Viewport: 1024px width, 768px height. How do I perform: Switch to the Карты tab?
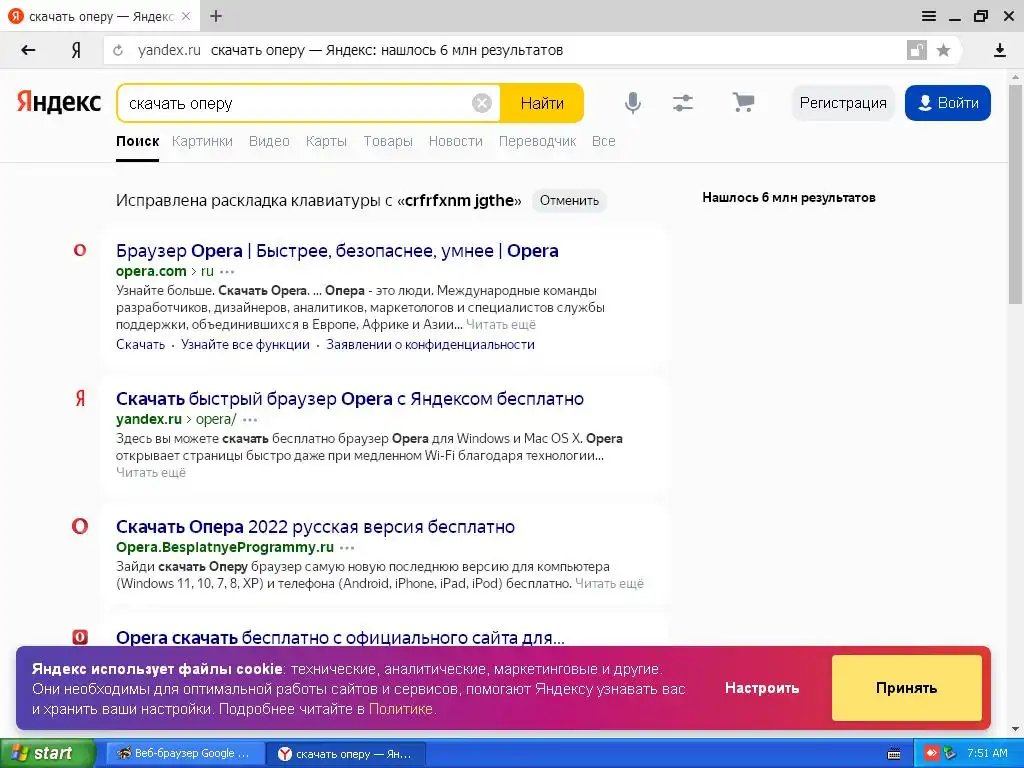(x=326, y=141)
